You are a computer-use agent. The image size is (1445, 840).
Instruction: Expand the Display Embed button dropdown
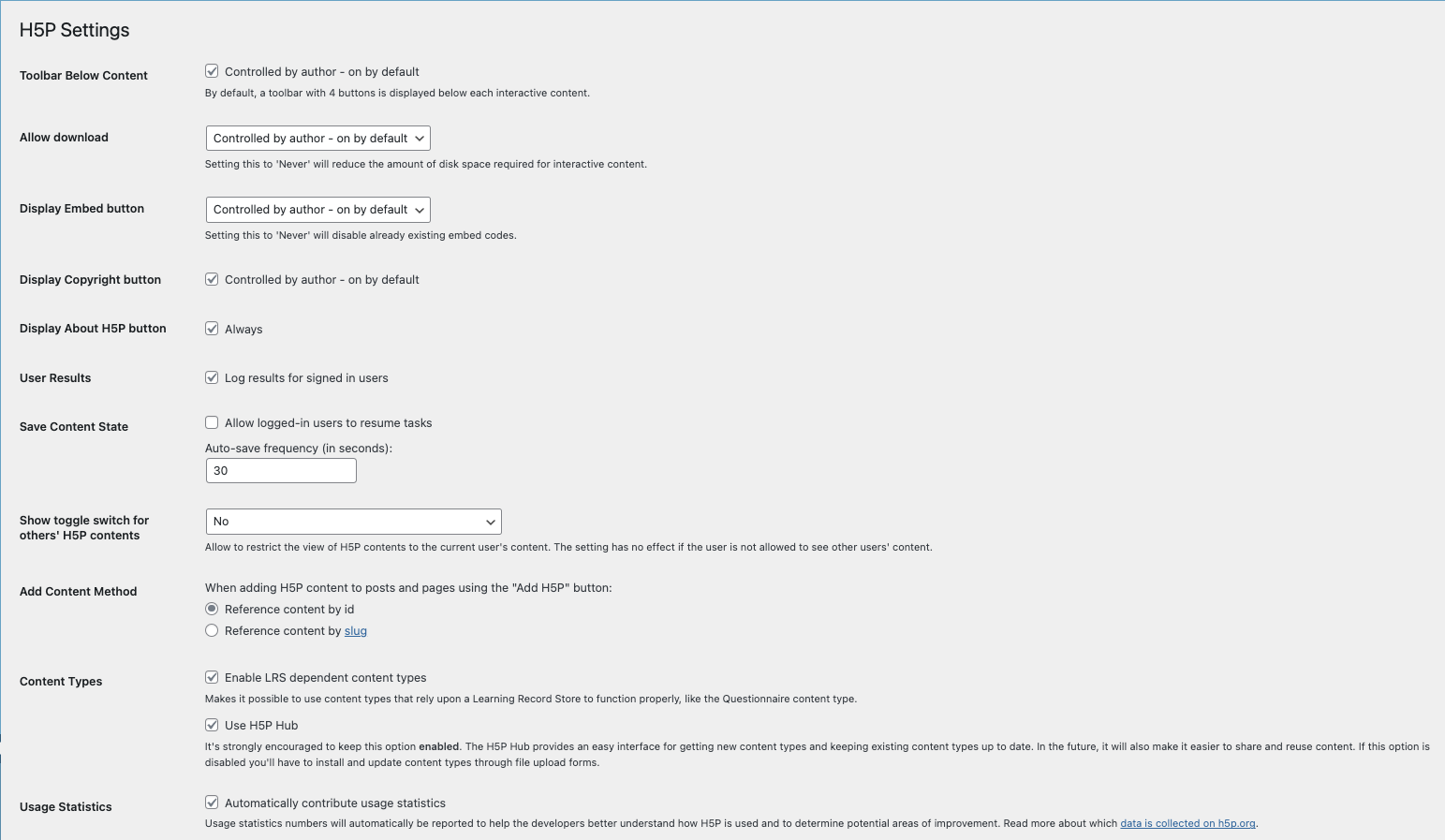317,210
